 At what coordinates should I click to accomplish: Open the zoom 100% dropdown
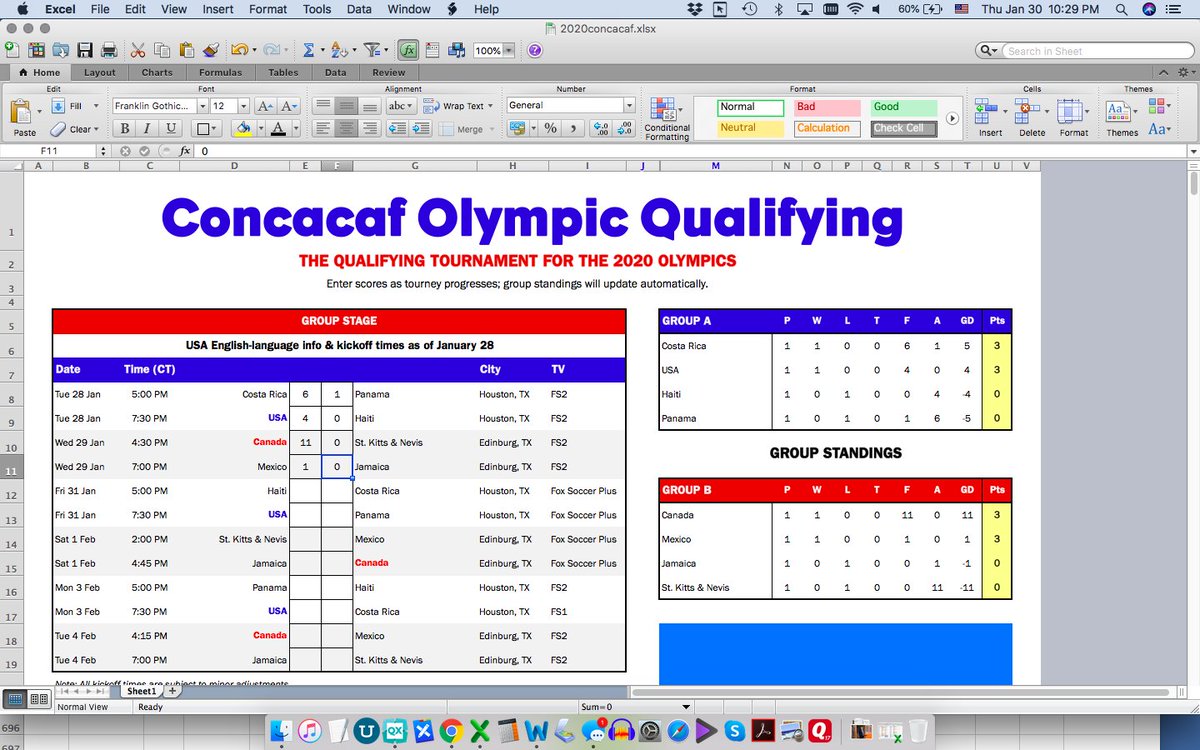(x=509, y=51)
